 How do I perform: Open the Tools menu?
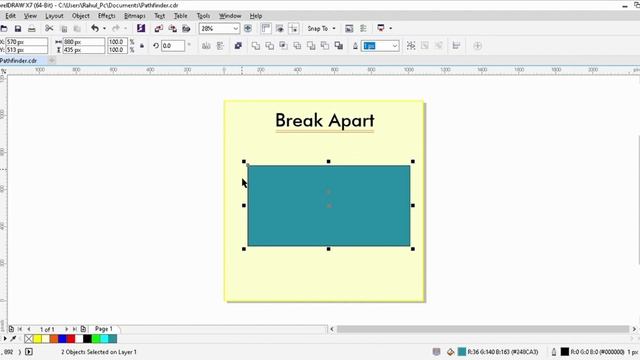(x=203, y=16)
